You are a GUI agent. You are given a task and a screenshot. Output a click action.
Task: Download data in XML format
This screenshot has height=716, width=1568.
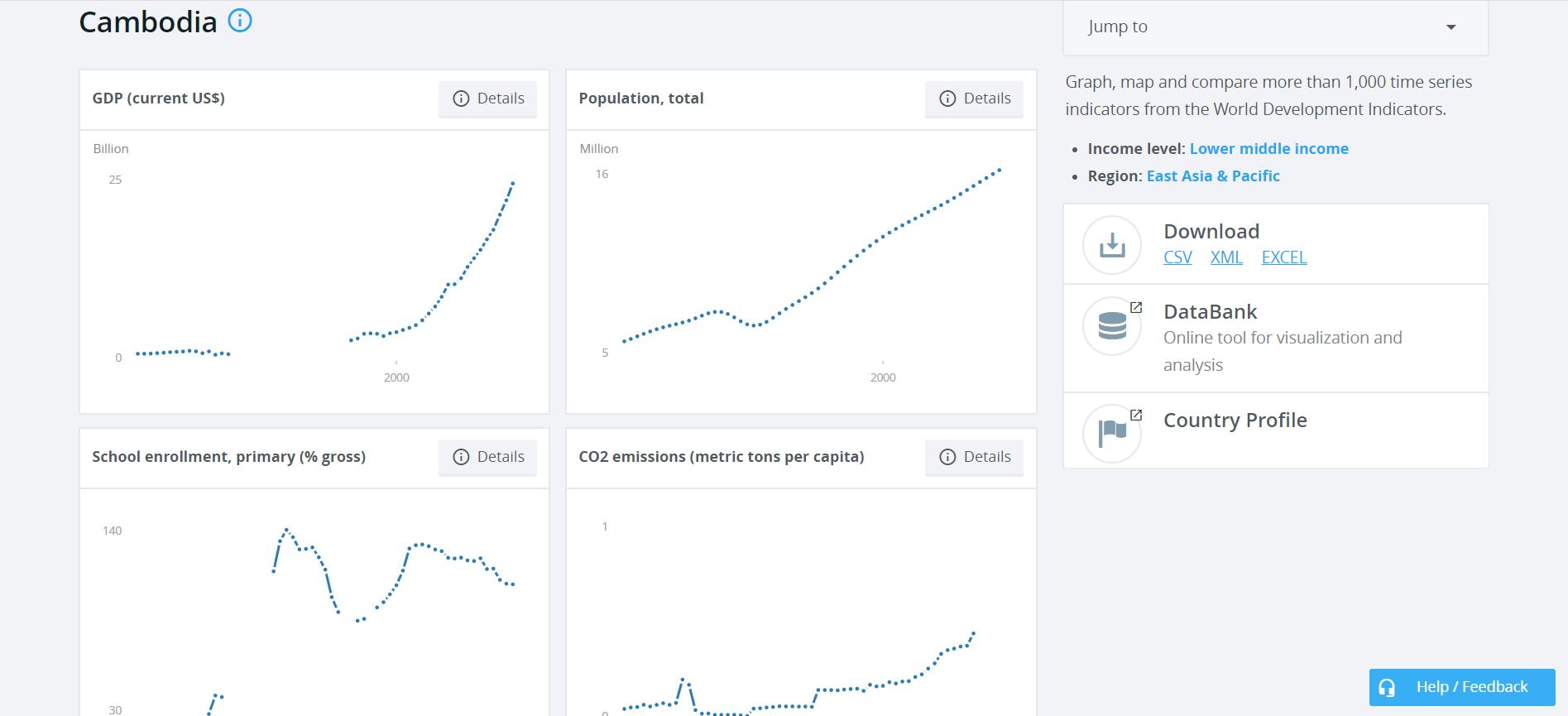[x=1226, y=257]
